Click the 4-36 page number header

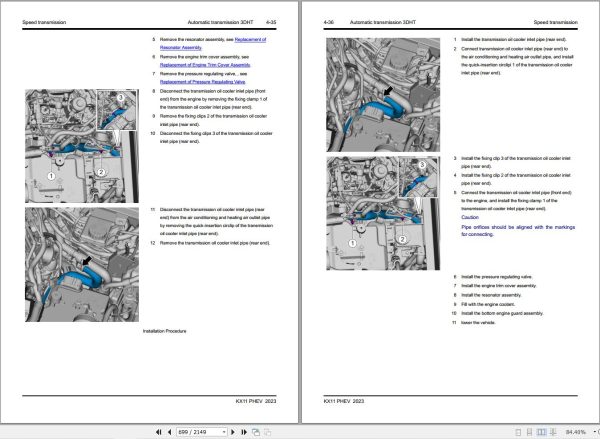[329, 22]
